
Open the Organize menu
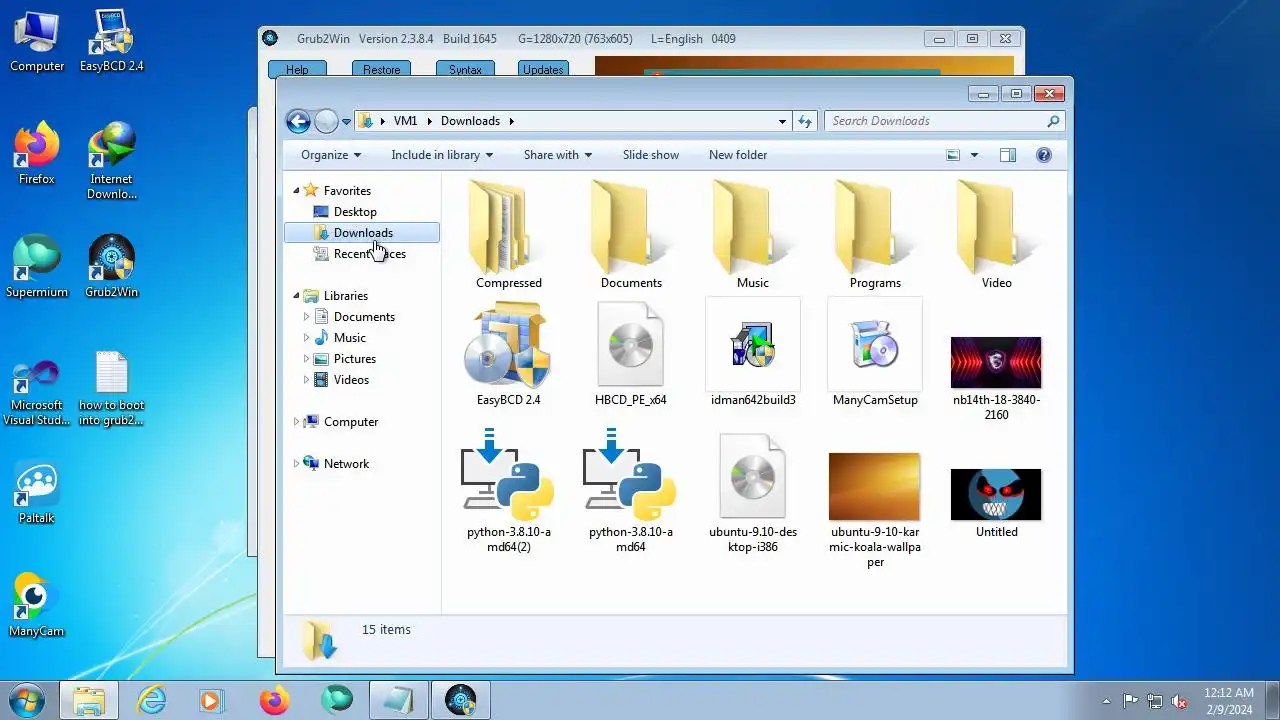tap(331, 155)
